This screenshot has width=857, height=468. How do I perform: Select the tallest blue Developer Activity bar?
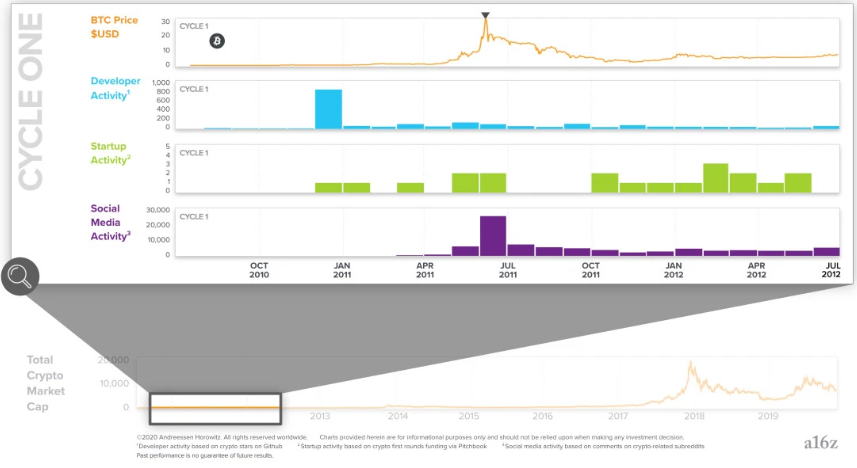click(x=328, y=109)
